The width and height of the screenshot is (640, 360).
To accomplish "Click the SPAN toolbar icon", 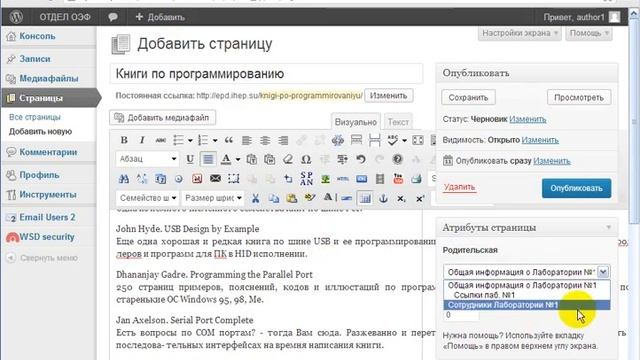I will pos(307,178).
